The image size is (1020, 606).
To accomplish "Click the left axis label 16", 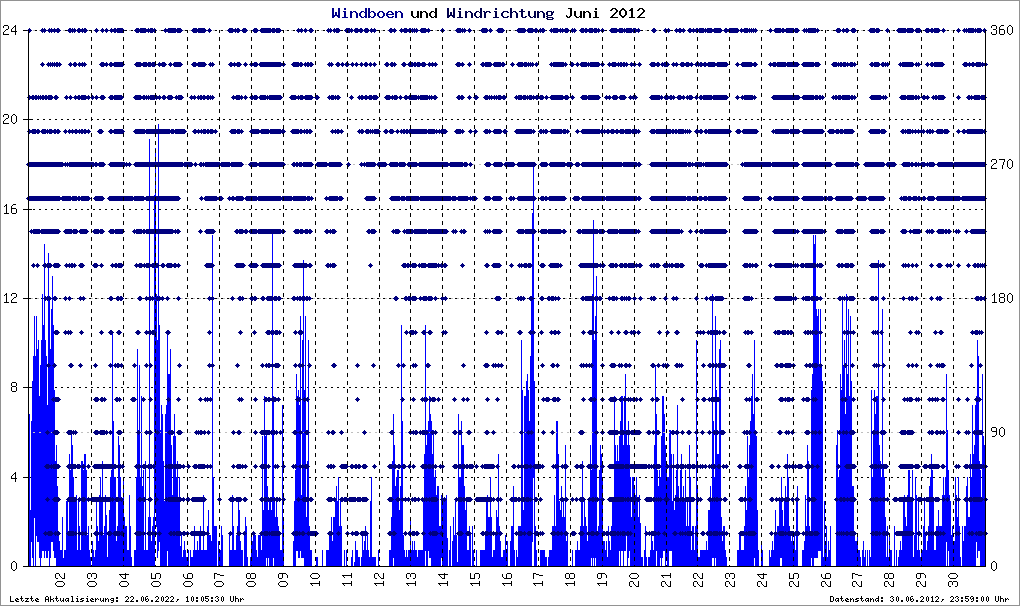I will pyautogui.click(x=10, y=209).
